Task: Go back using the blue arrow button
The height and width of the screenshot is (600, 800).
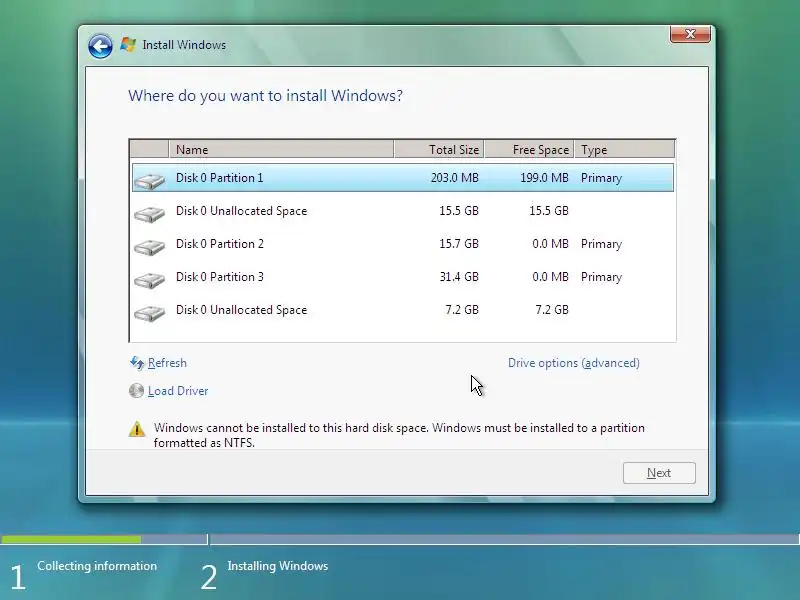Action: click(100, 46)
